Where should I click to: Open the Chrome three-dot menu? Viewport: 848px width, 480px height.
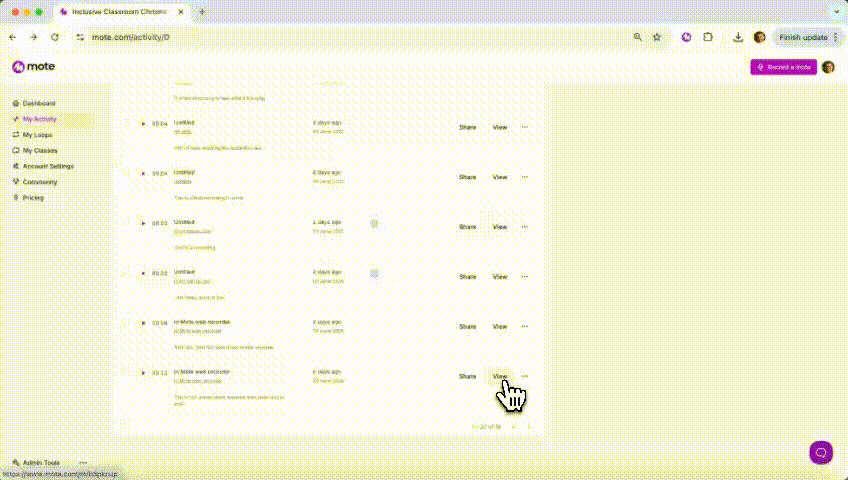(x=836, y=37)
